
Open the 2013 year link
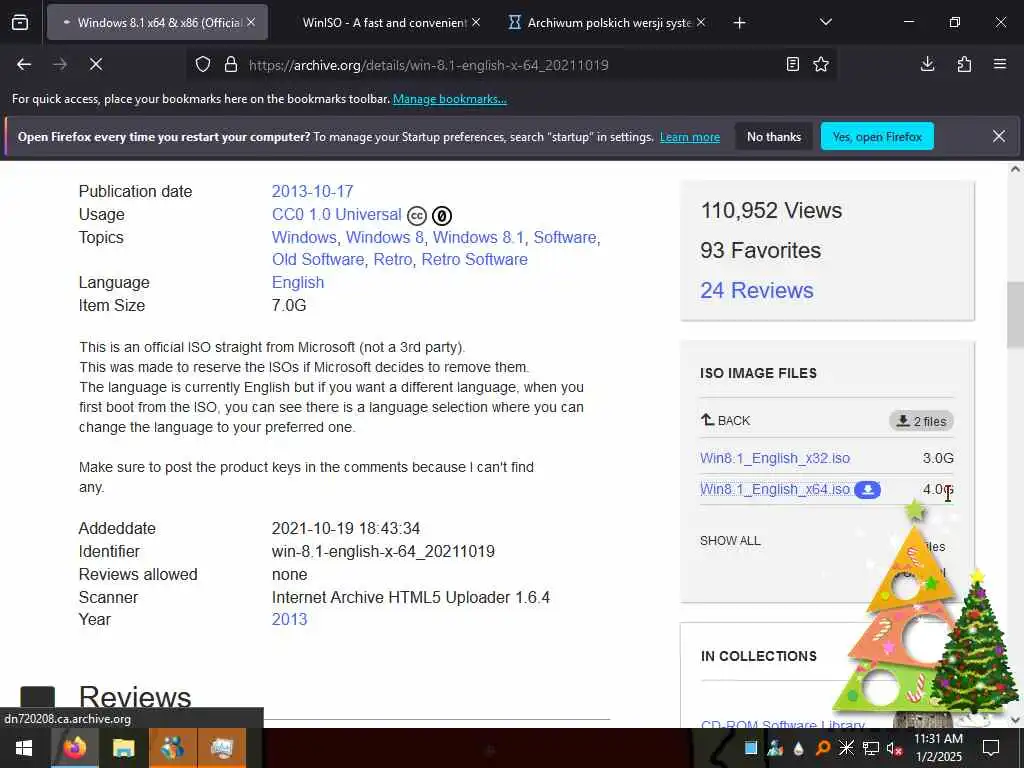[x=289, y=619]
